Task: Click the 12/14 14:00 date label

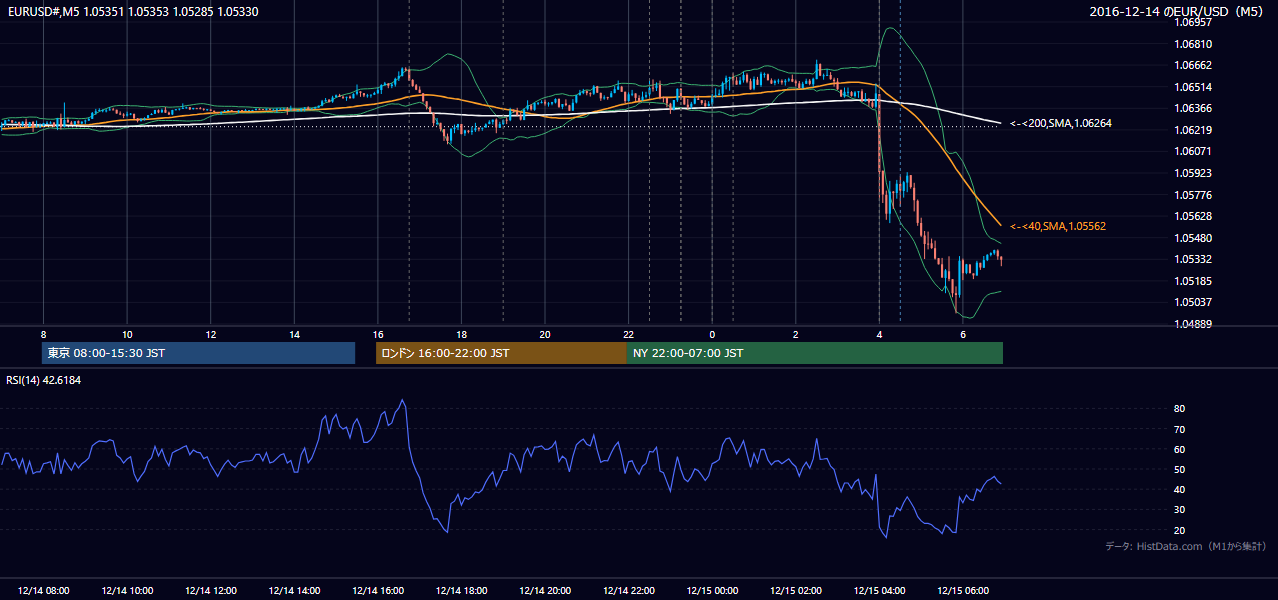Action: pos(294,591)
